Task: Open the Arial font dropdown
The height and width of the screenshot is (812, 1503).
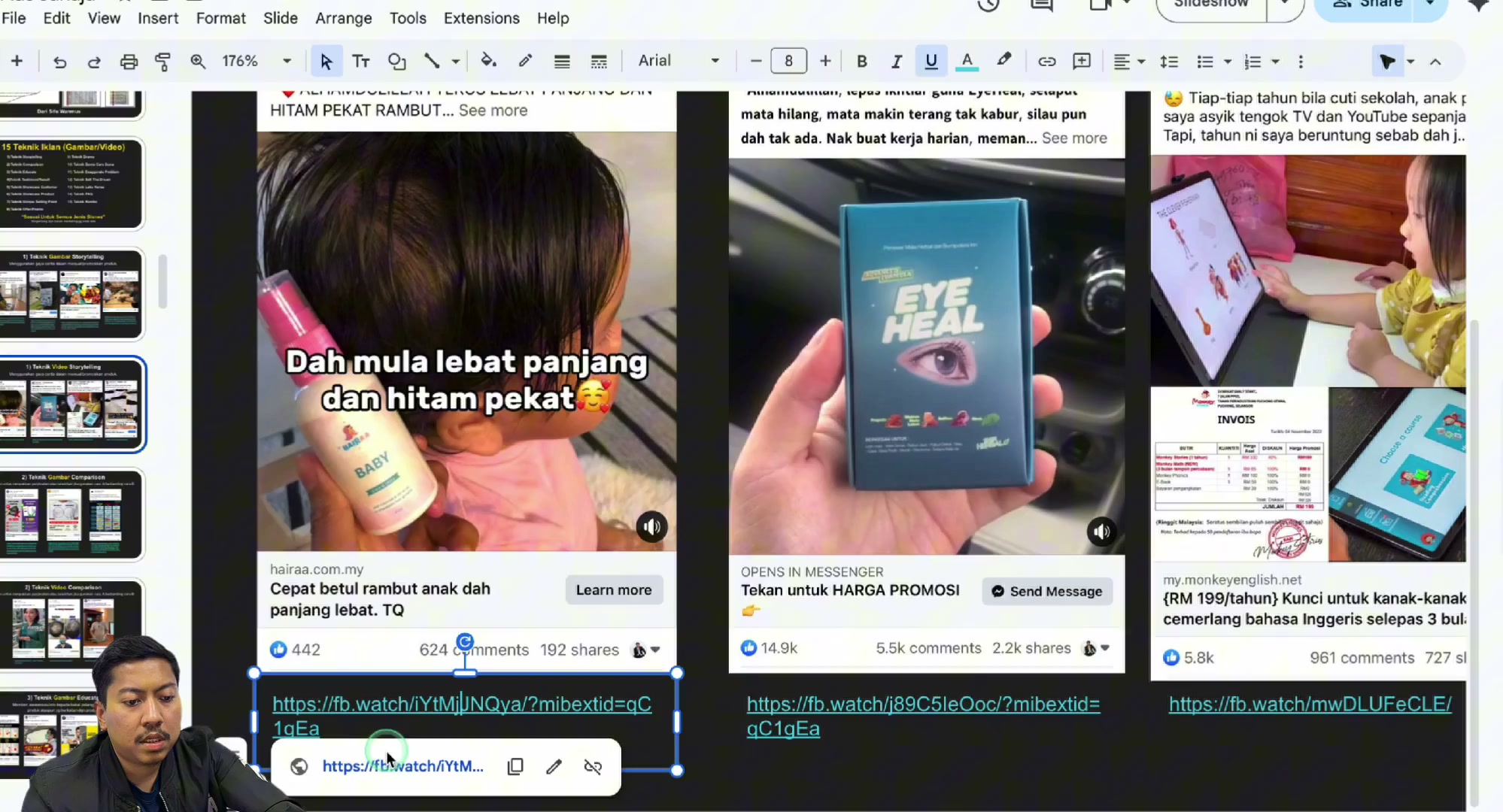Action: click(x=679, y=61)
